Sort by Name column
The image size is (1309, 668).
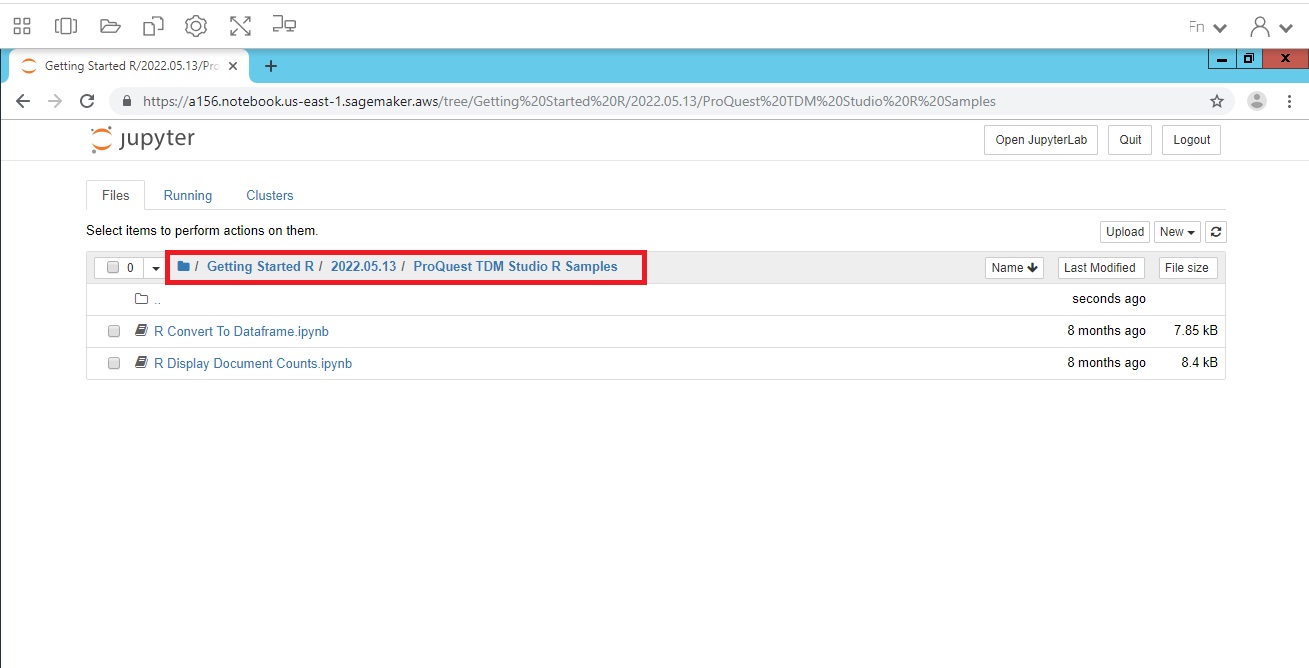coord(1015,268)
